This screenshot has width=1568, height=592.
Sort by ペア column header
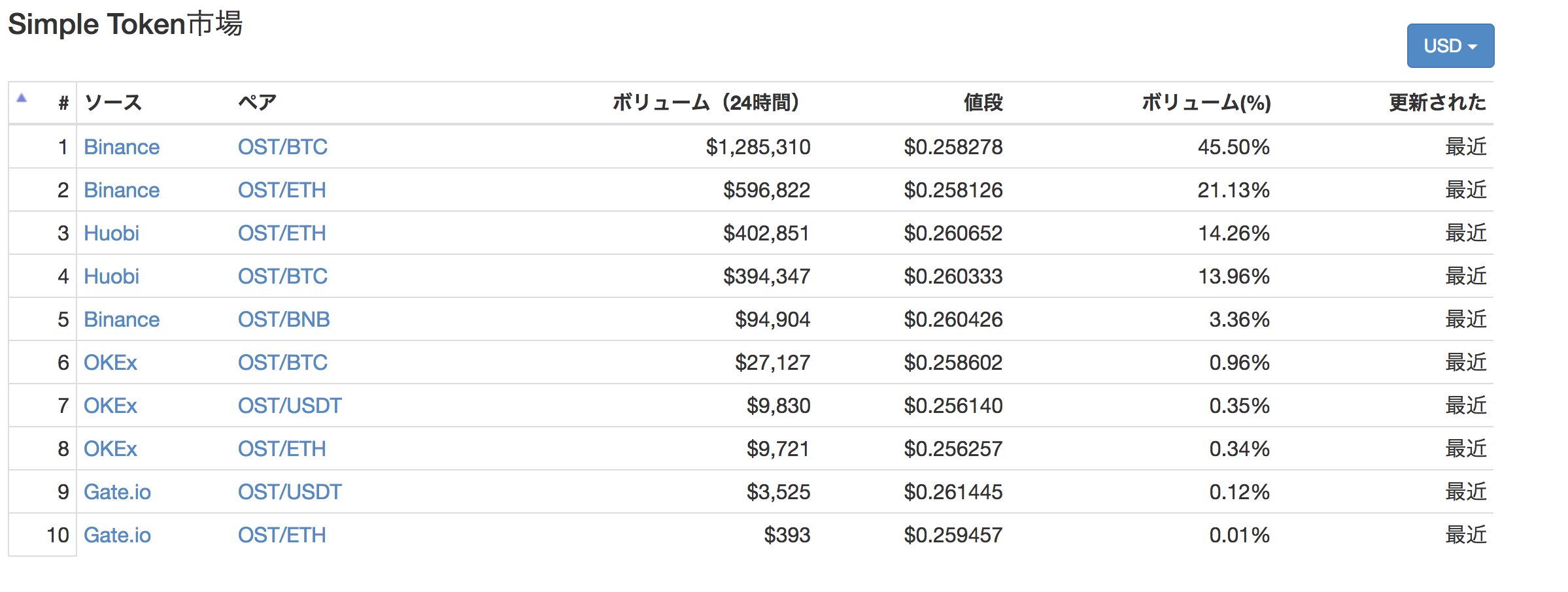point(258,103)
